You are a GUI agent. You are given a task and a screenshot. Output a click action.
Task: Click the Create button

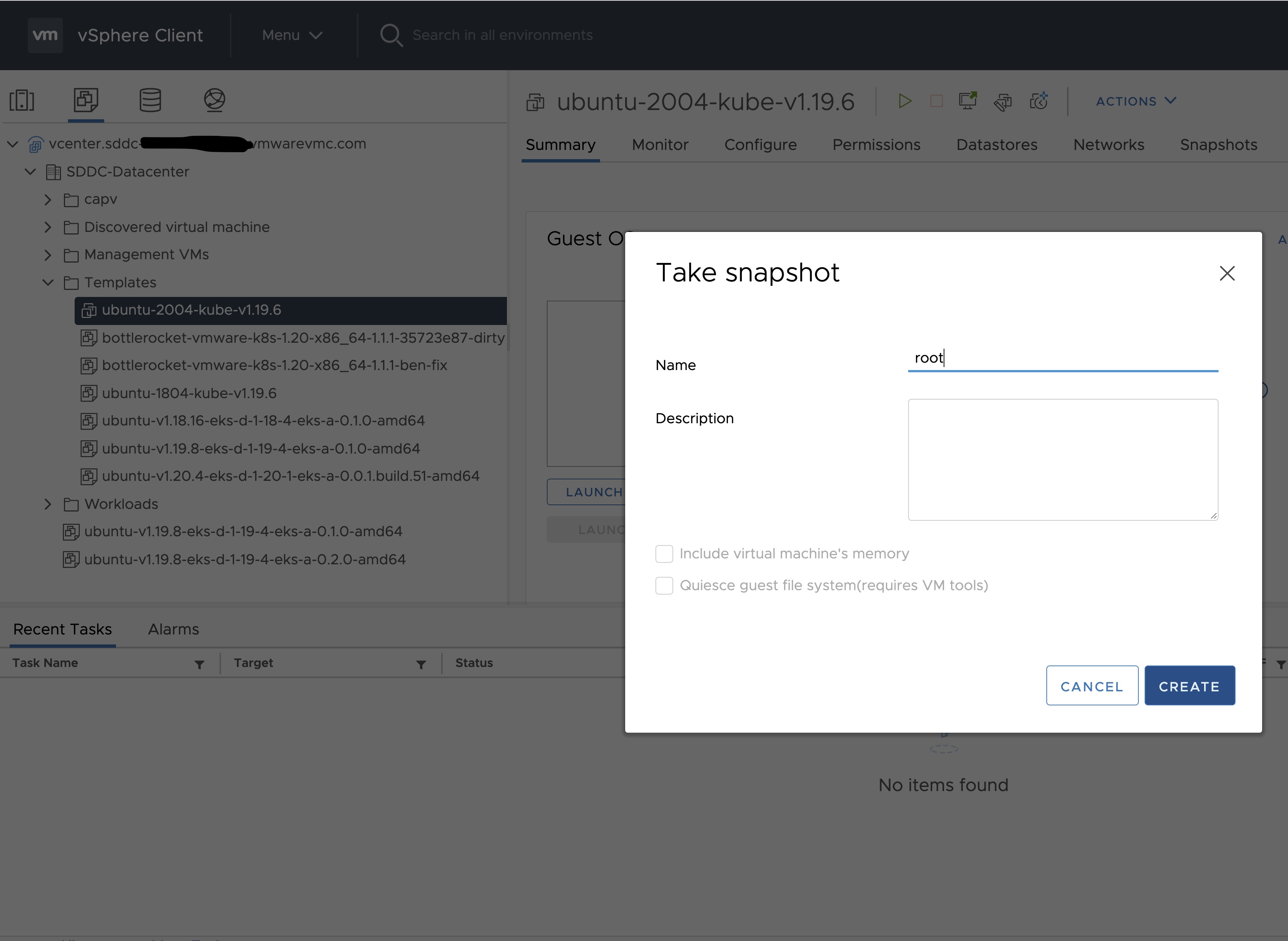click(x=1189, y=686)
